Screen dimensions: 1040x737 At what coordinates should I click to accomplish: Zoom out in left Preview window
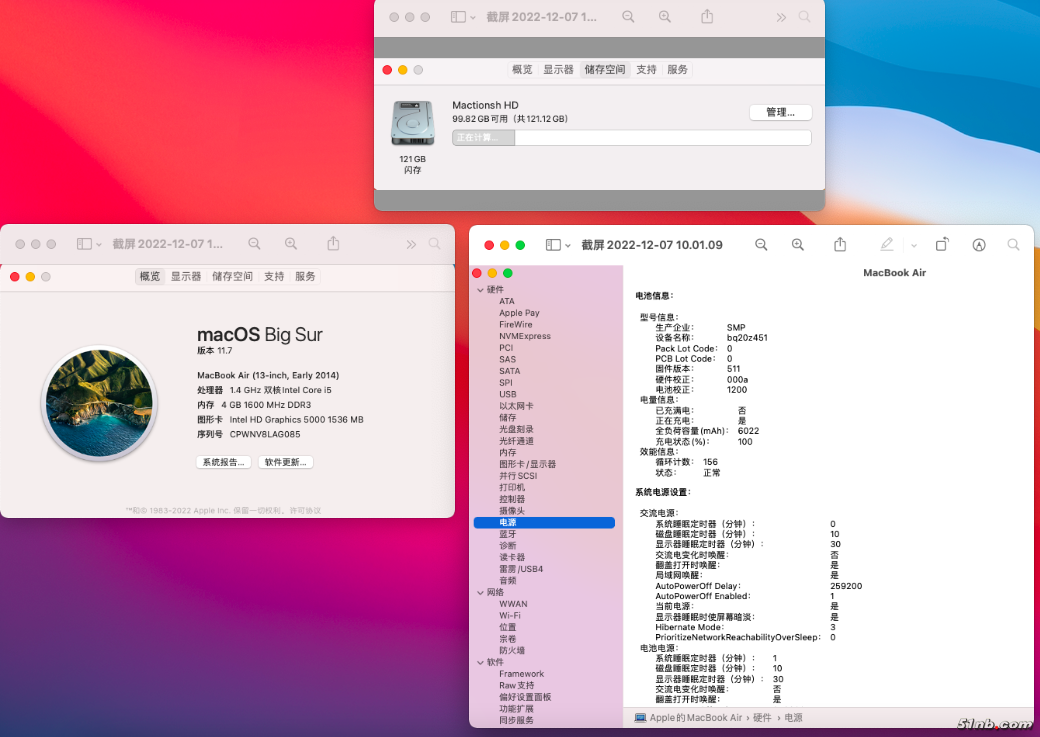(x=254, y=244)
